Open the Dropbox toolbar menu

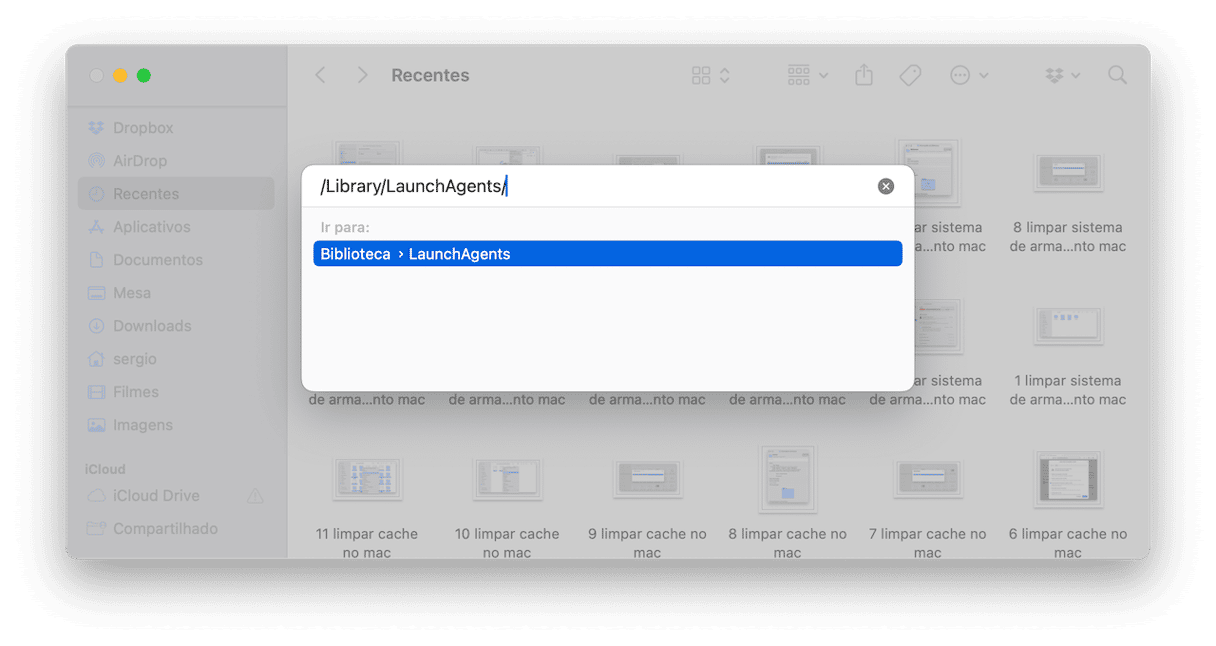[1062, 75]
